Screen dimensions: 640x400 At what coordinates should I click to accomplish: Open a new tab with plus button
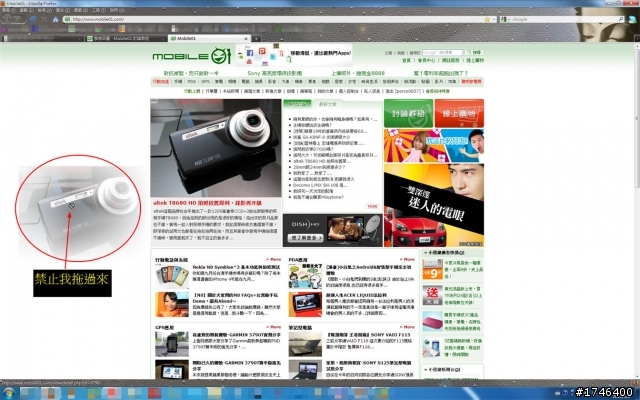(x=256, y=38)
